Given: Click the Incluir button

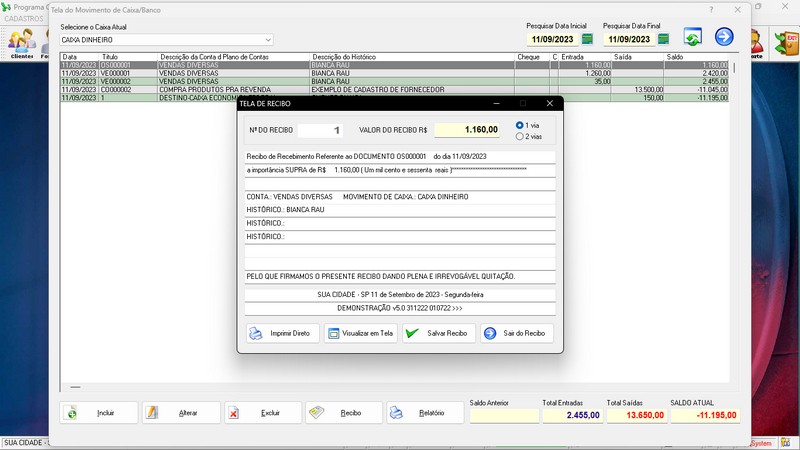Looking at the screenshot, I should (x=98, y=412).
